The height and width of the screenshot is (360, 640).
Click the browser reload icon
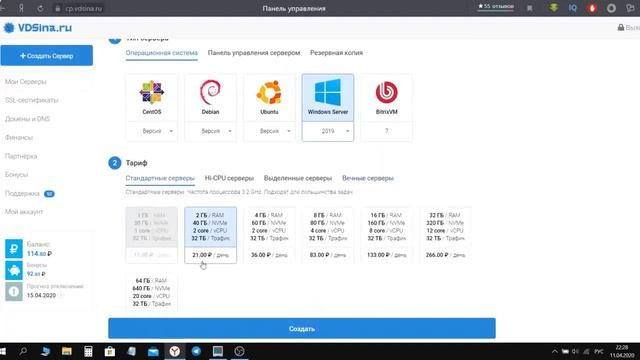(x=40, y=8)
